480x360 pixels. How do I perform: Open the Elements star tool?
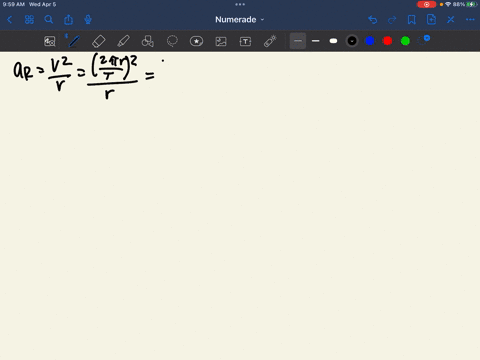click(x=196, y=41)
